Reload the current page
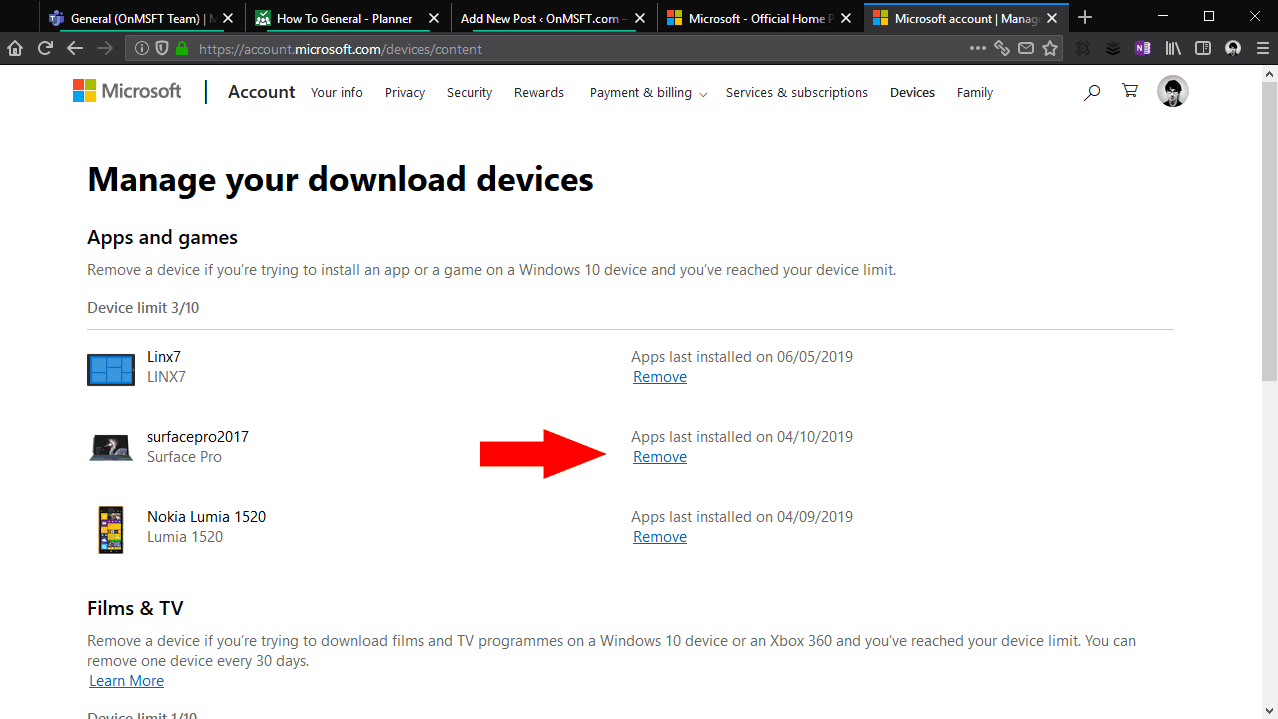Viewport: 1278px width, 719px height. pos(45,48)
